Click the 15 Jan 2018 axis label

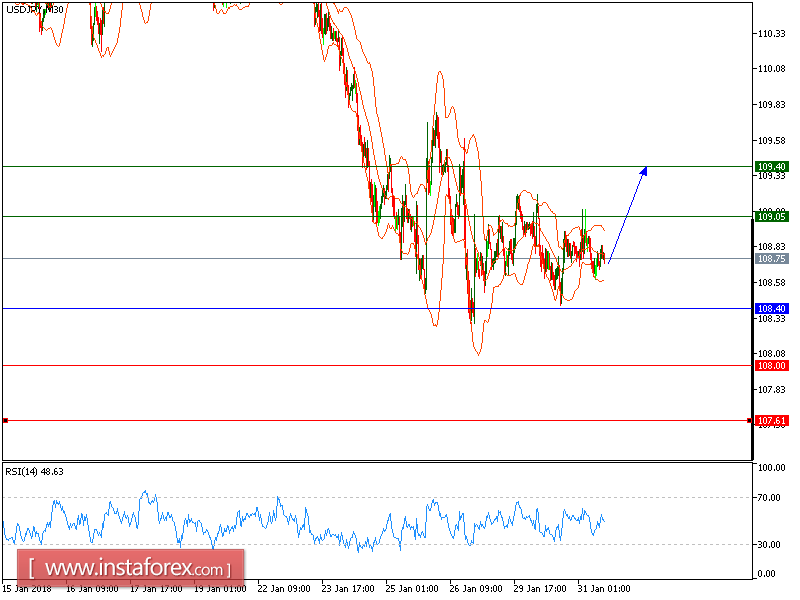tap(28, 590)
